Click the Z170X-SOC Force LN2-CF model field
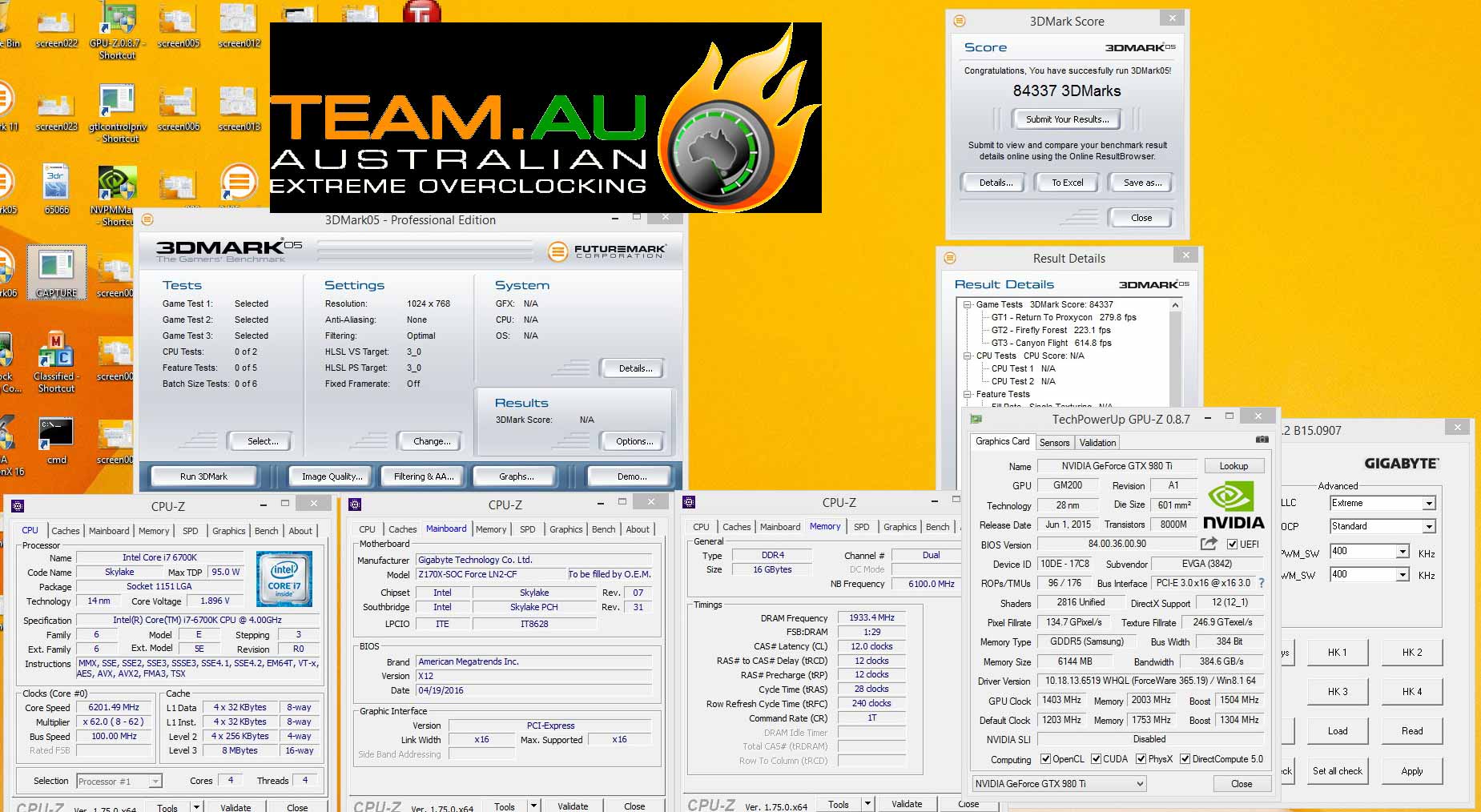1481x812 pixels. (491, 574)
